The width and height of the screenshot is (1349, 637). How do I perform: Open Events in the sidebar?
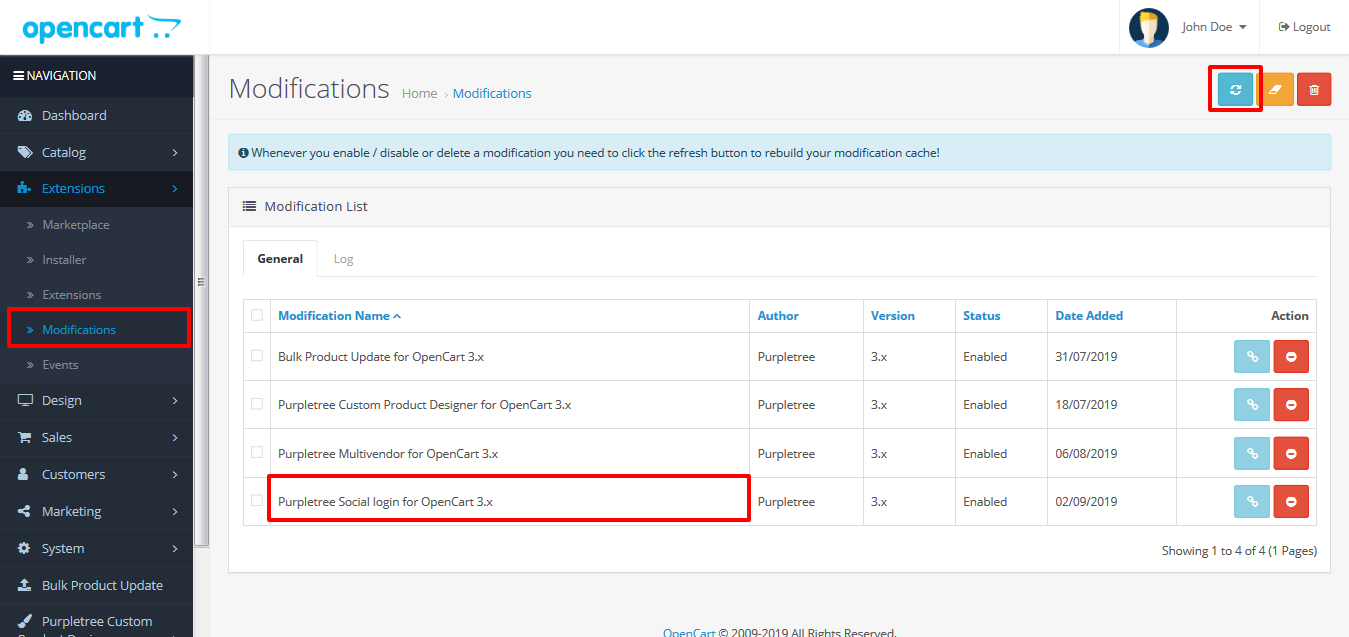click(x=60, y=365)
